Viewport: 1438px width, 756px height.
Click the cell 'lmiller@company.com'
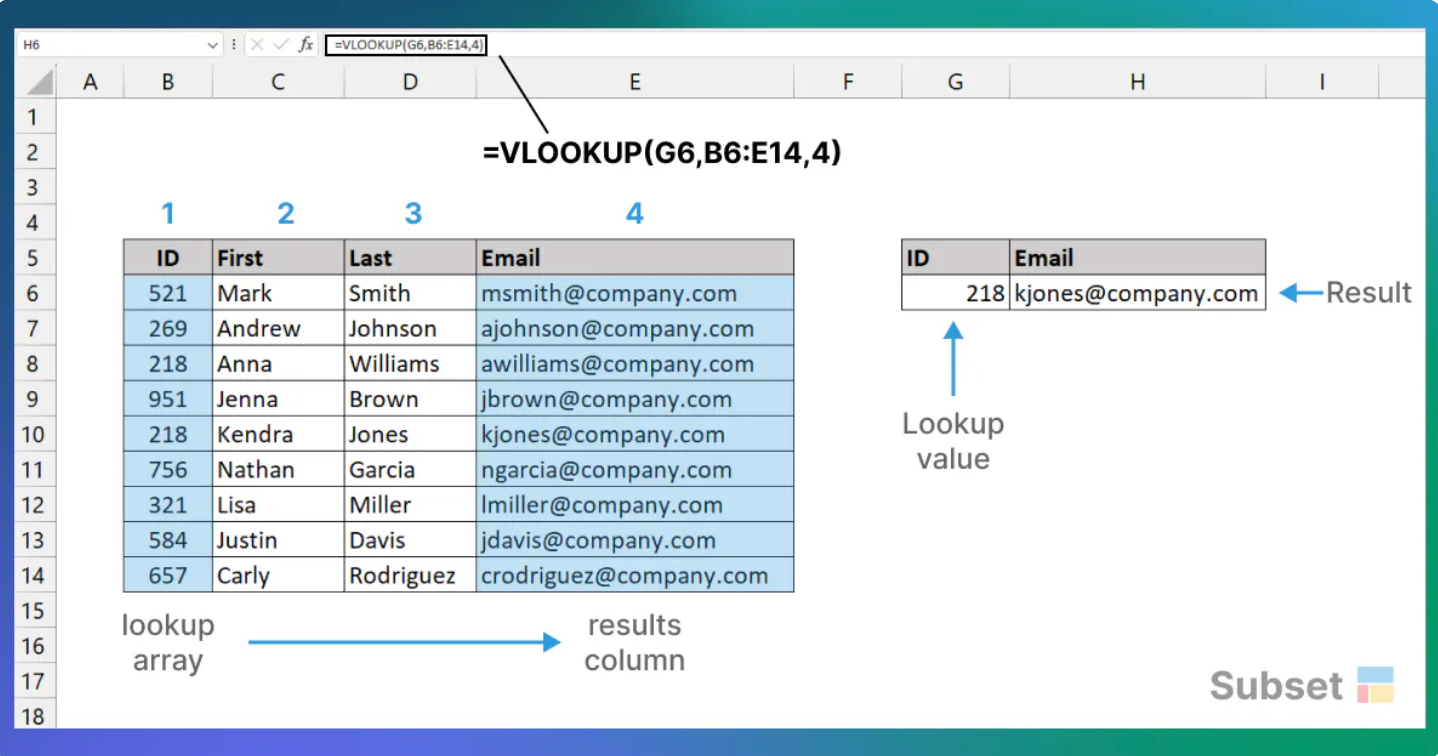click(635, 505)
